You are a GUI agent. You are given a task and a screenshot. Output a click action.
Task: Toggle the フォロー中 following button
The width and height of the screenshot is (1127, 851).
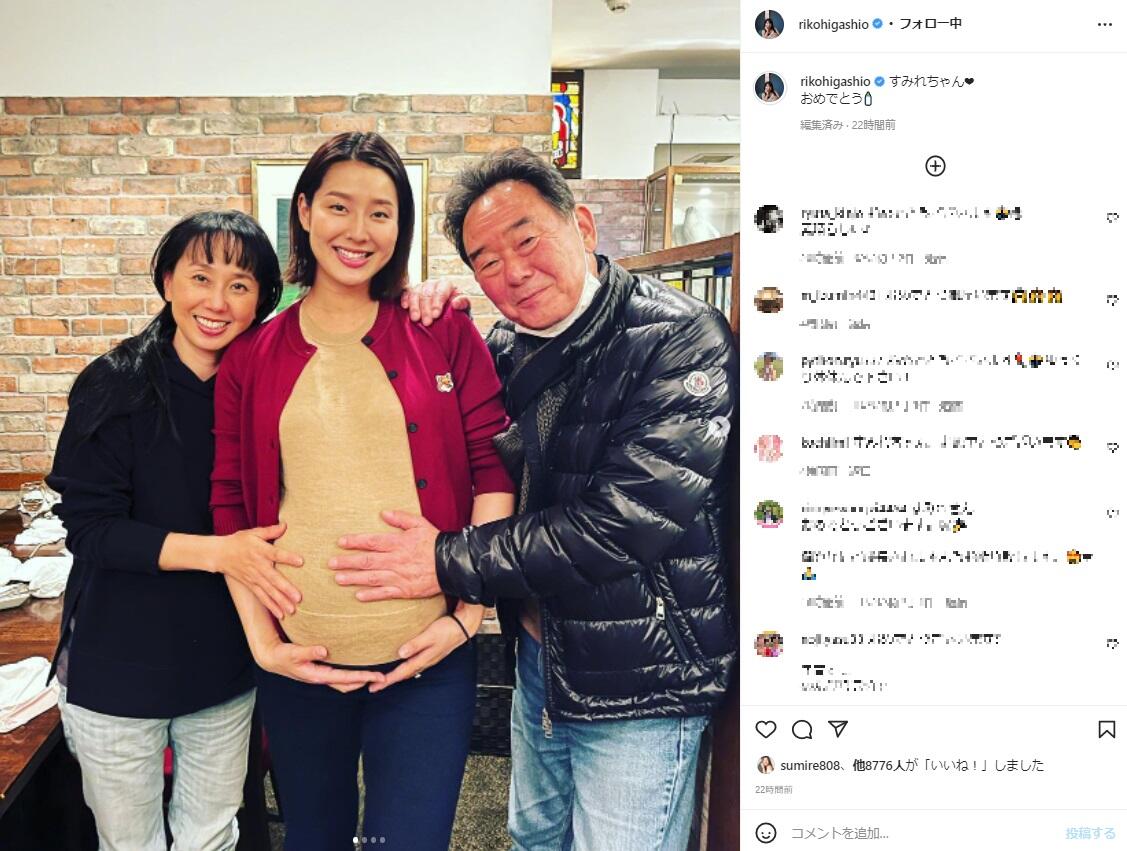click(x=930, y=24)
